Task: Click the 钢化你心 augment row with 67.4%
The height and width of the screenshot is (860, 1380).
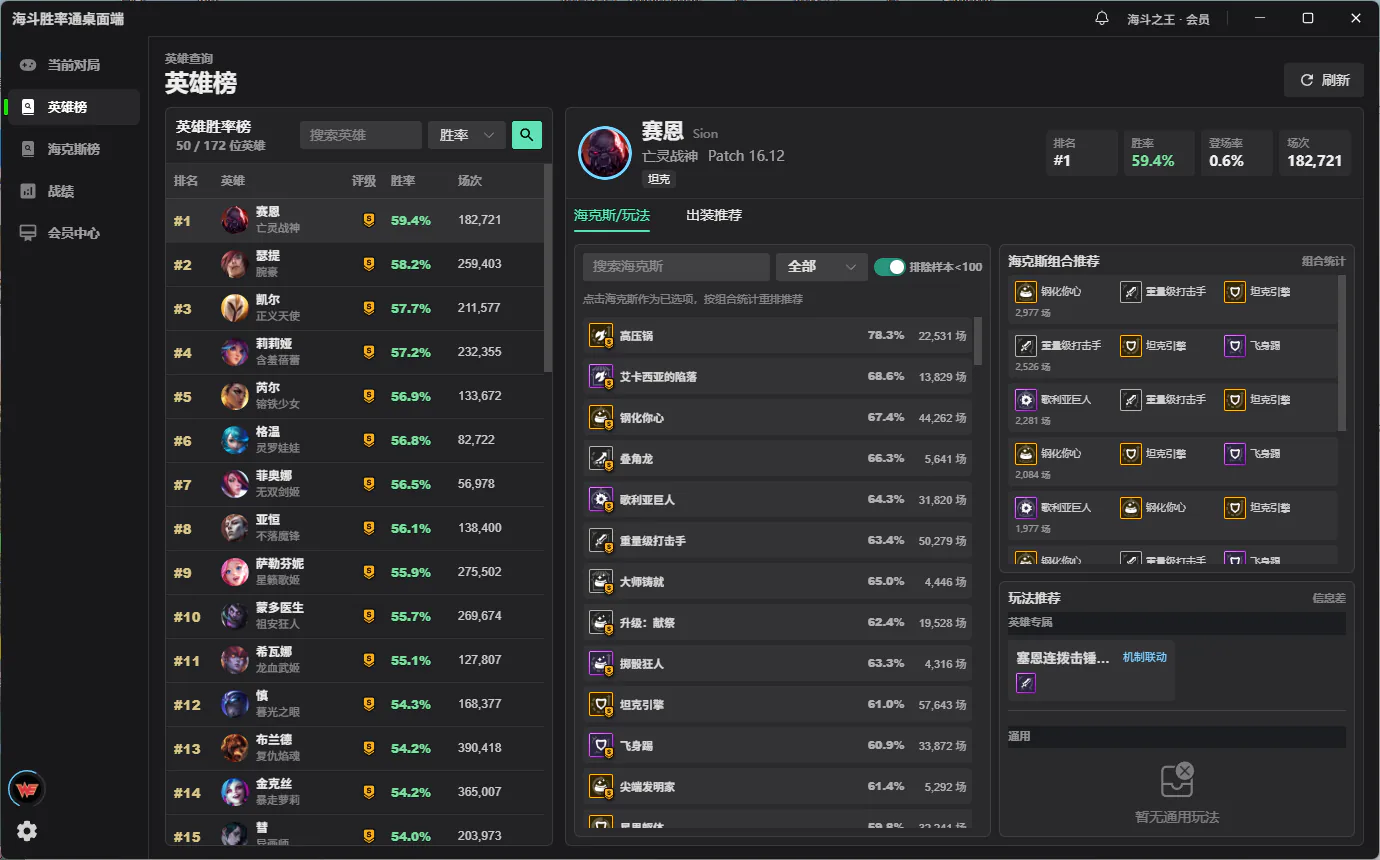Action: (778, 417)
